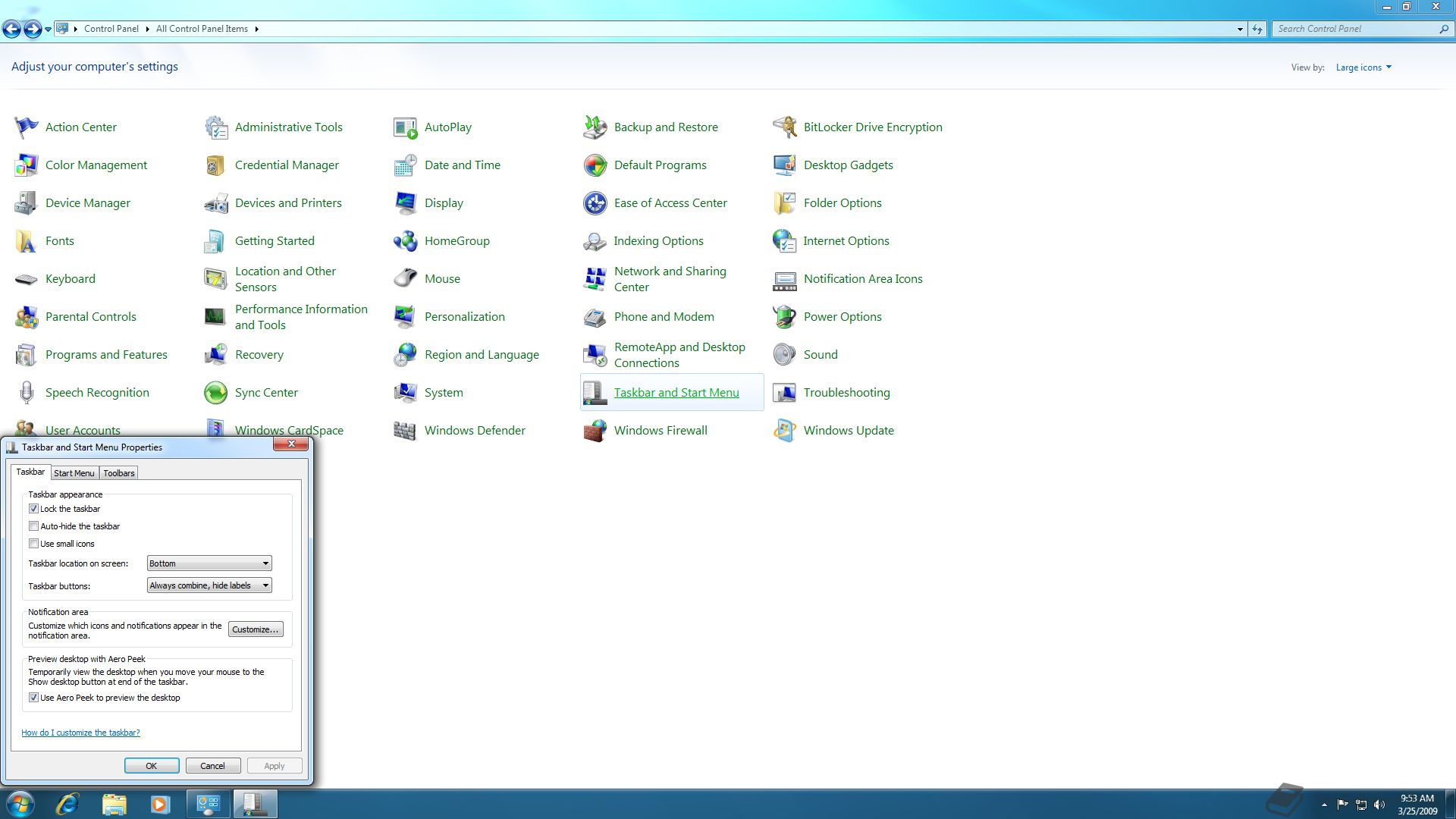Screen dimensions: 1456x819
Task: Click the Back navigation button
Action: 11,30
